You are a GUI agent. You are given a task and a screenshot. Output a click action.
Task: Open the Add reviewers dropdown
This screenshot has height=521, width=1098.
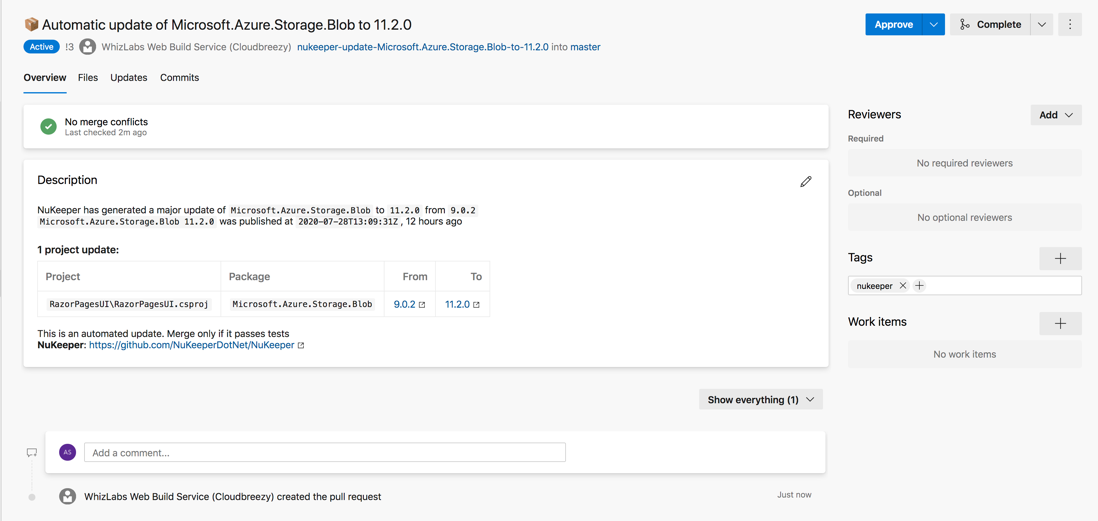click(x=1056, y=115)
